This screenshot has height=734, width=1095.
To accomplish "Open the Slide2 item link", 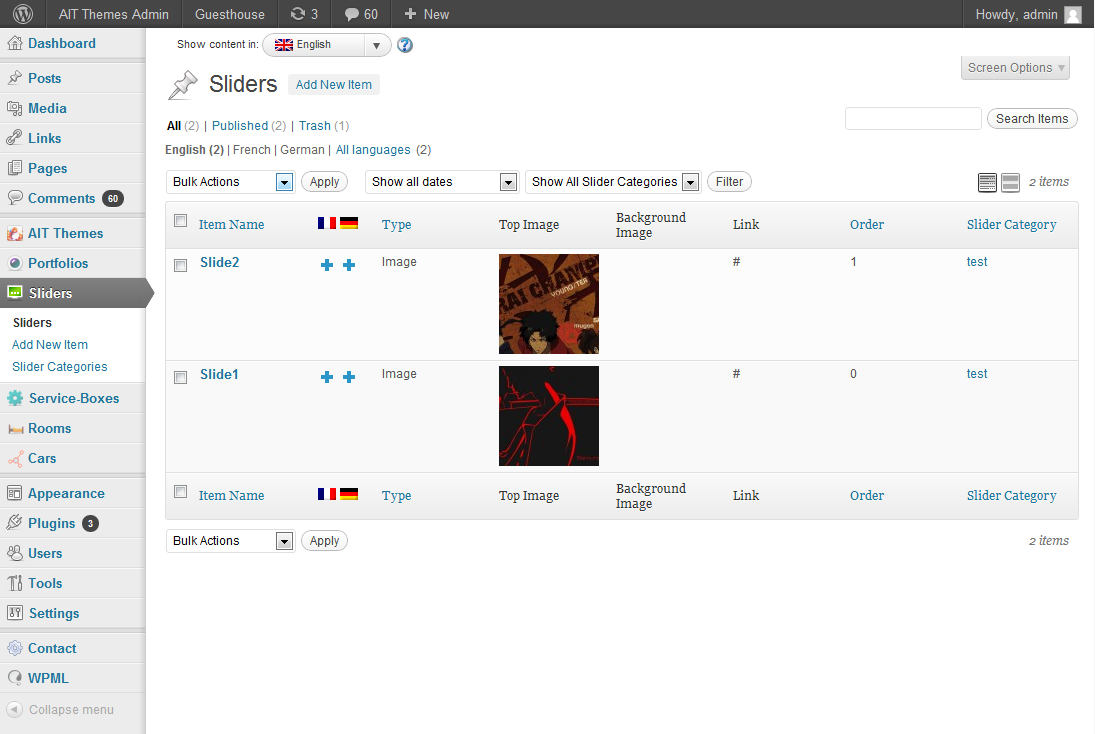I will [219, 263].
